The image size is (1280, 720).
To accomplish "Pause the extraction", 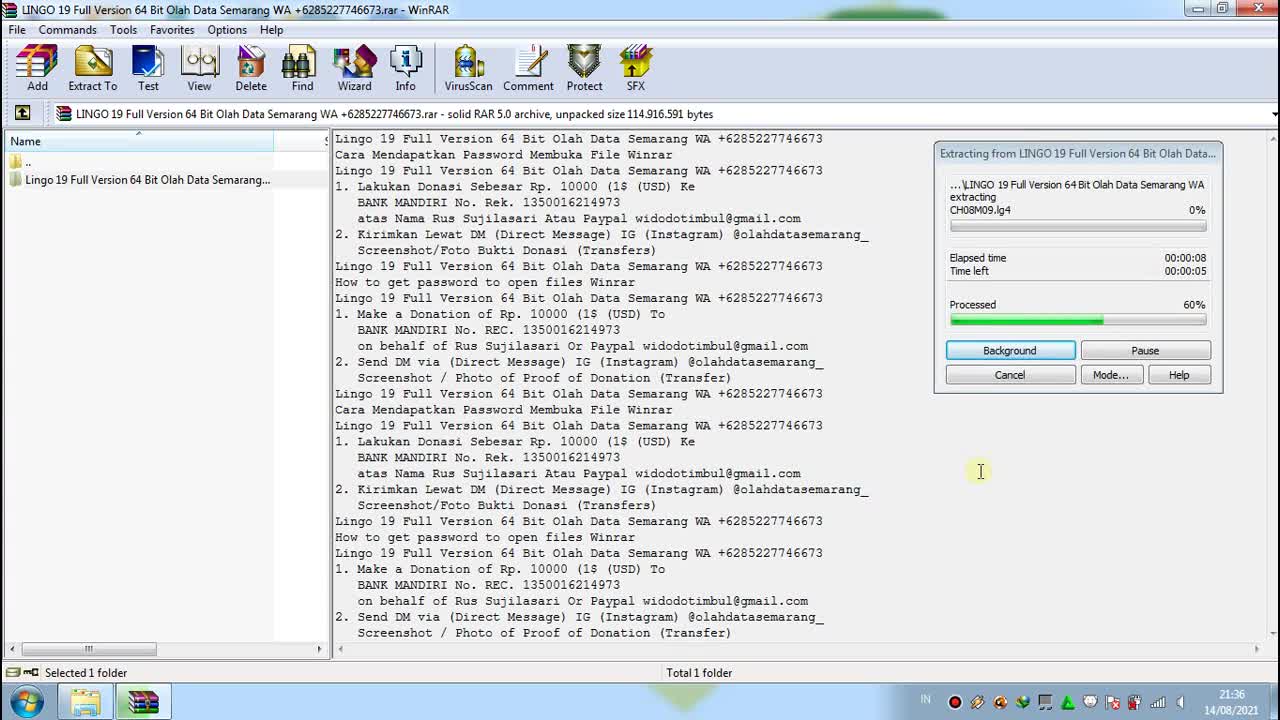I will (1145, 350).
